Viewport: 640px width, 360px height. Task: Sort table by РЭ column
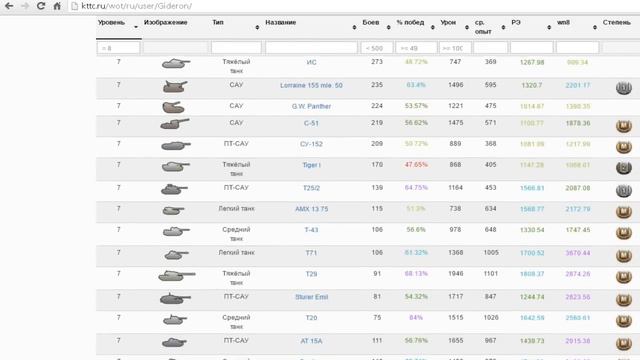[x=531, y=27]
